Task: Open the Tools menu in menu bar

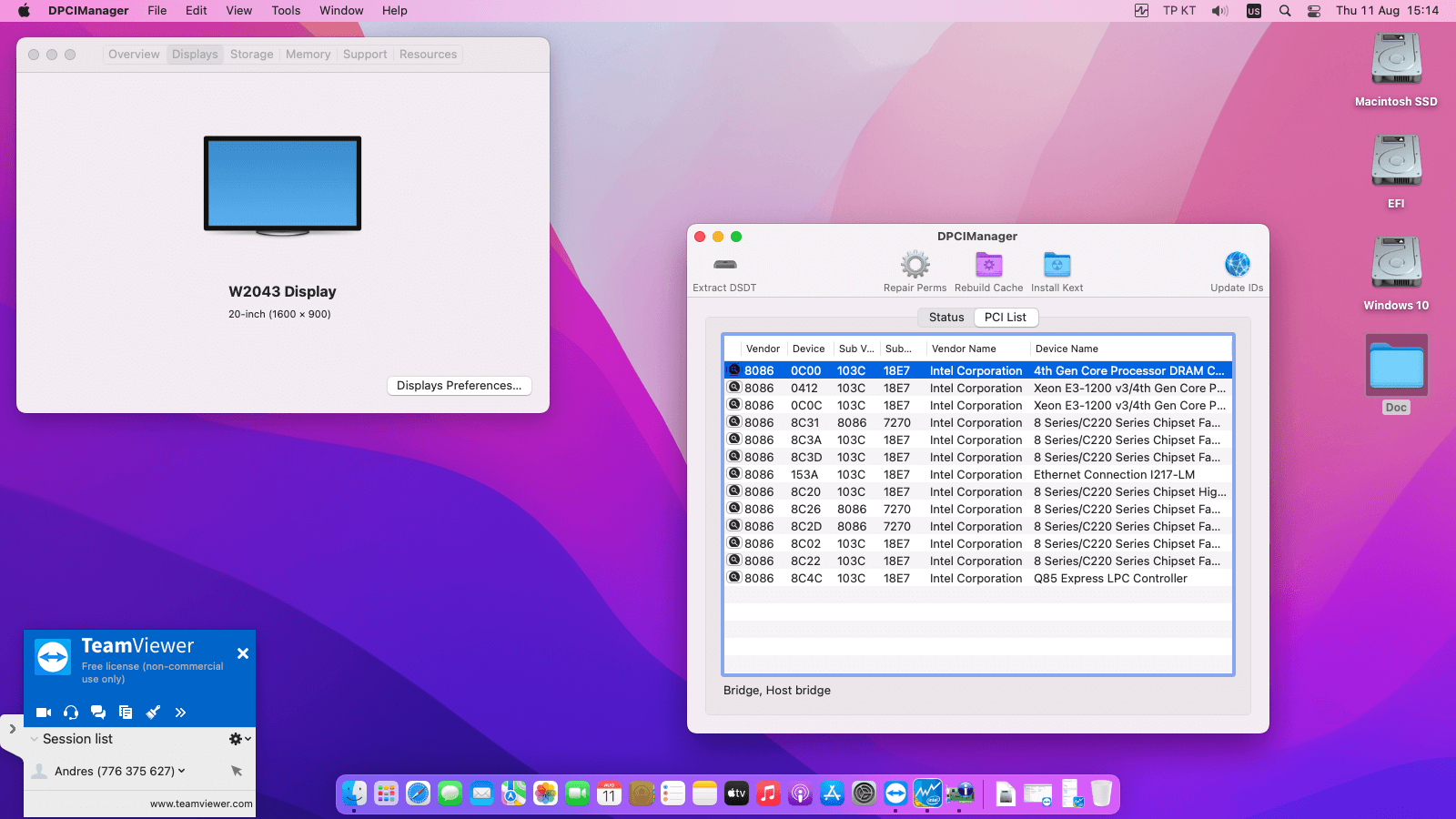Action: tap(286, 11)
